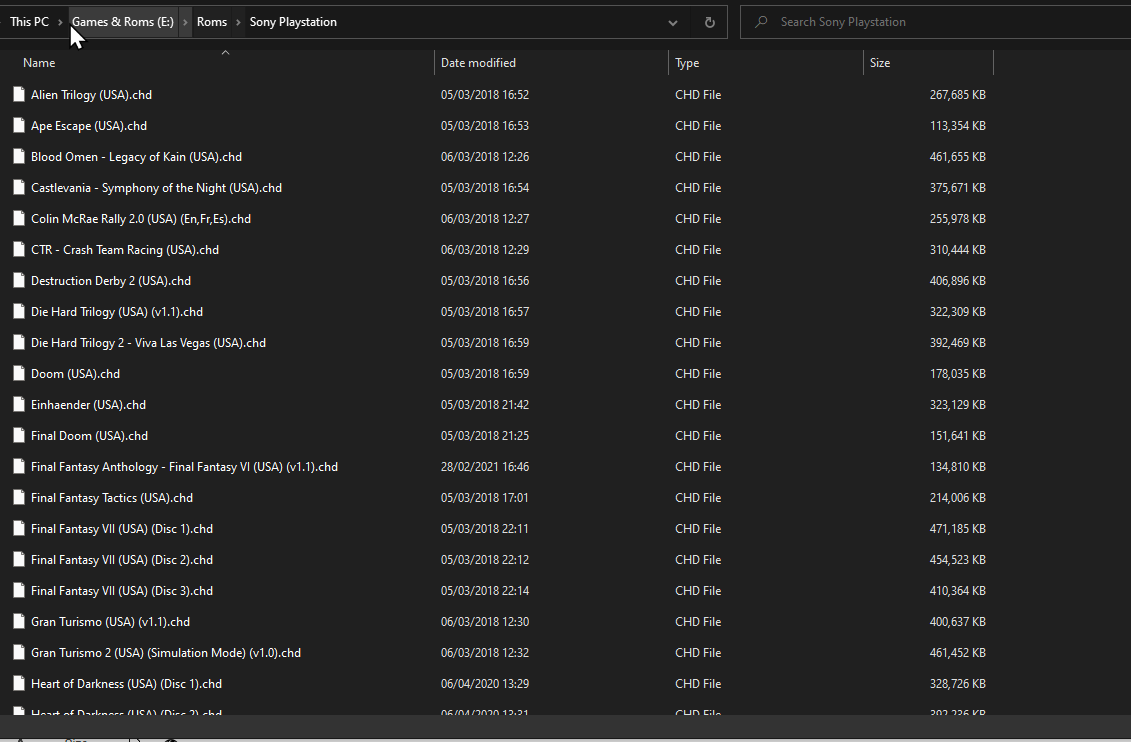Click the file icon for Castlevania - Symphony of the Night

[x=19, y=187]
